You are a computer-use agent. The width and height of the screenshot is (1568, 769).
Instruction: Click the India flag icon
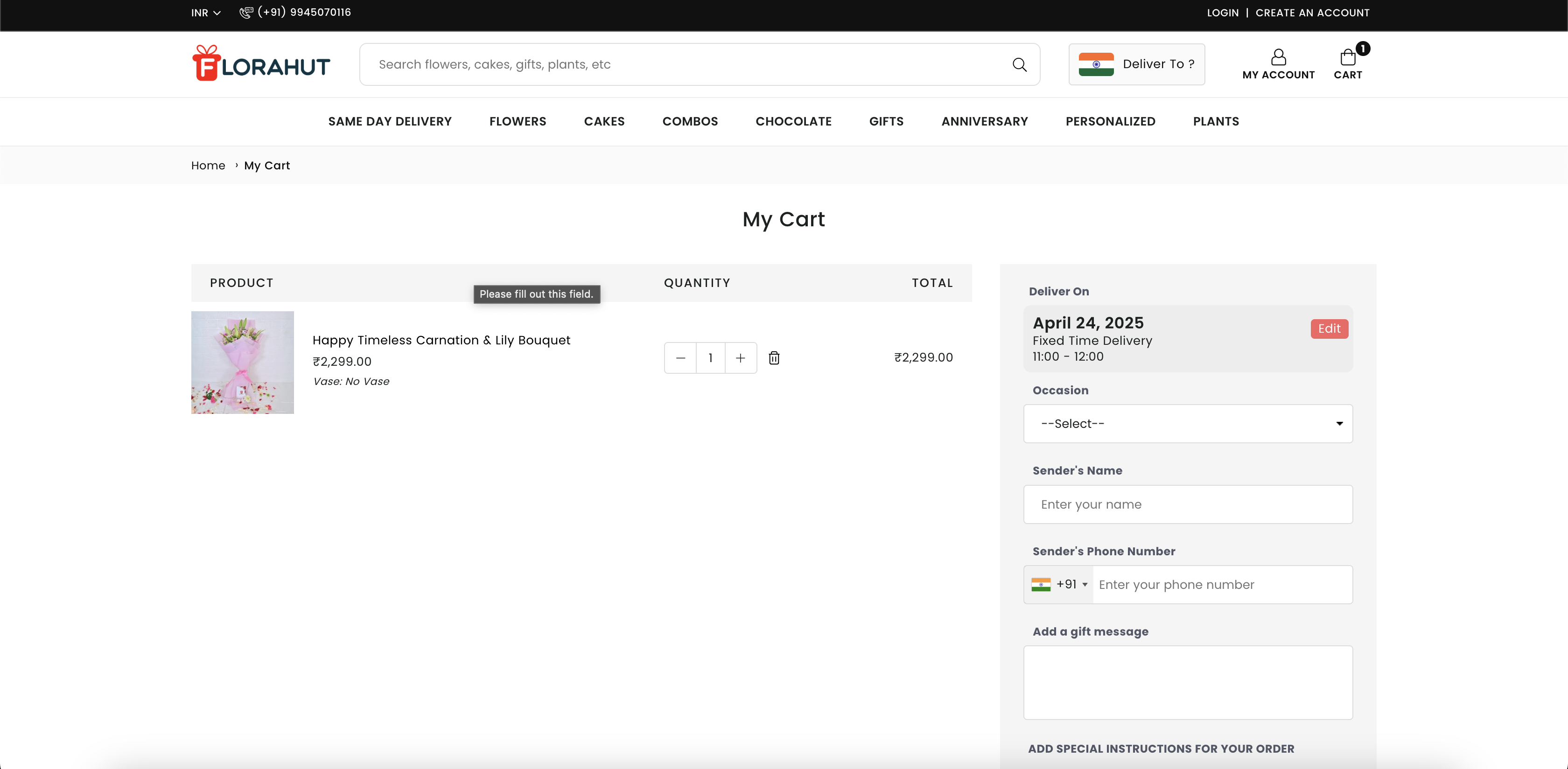[x=1096, y=64]
